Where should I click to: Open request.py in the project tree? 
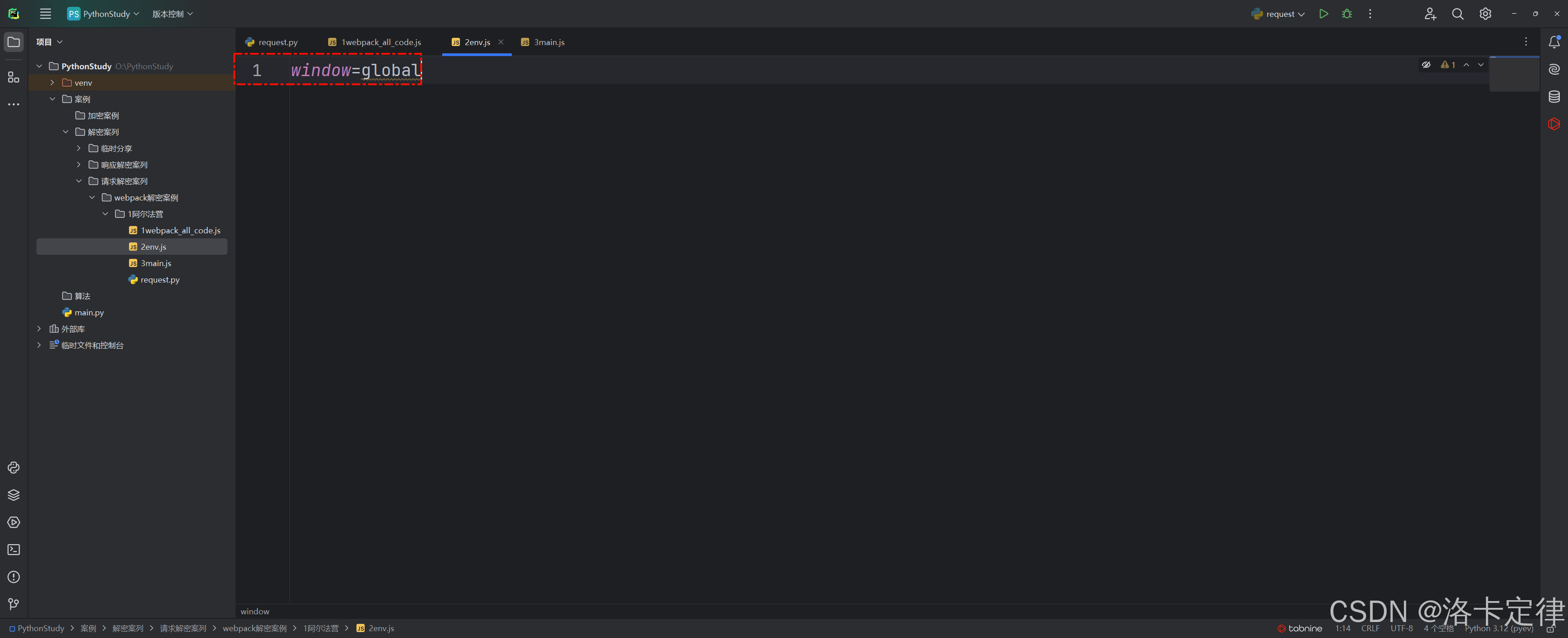click(160, 280)
